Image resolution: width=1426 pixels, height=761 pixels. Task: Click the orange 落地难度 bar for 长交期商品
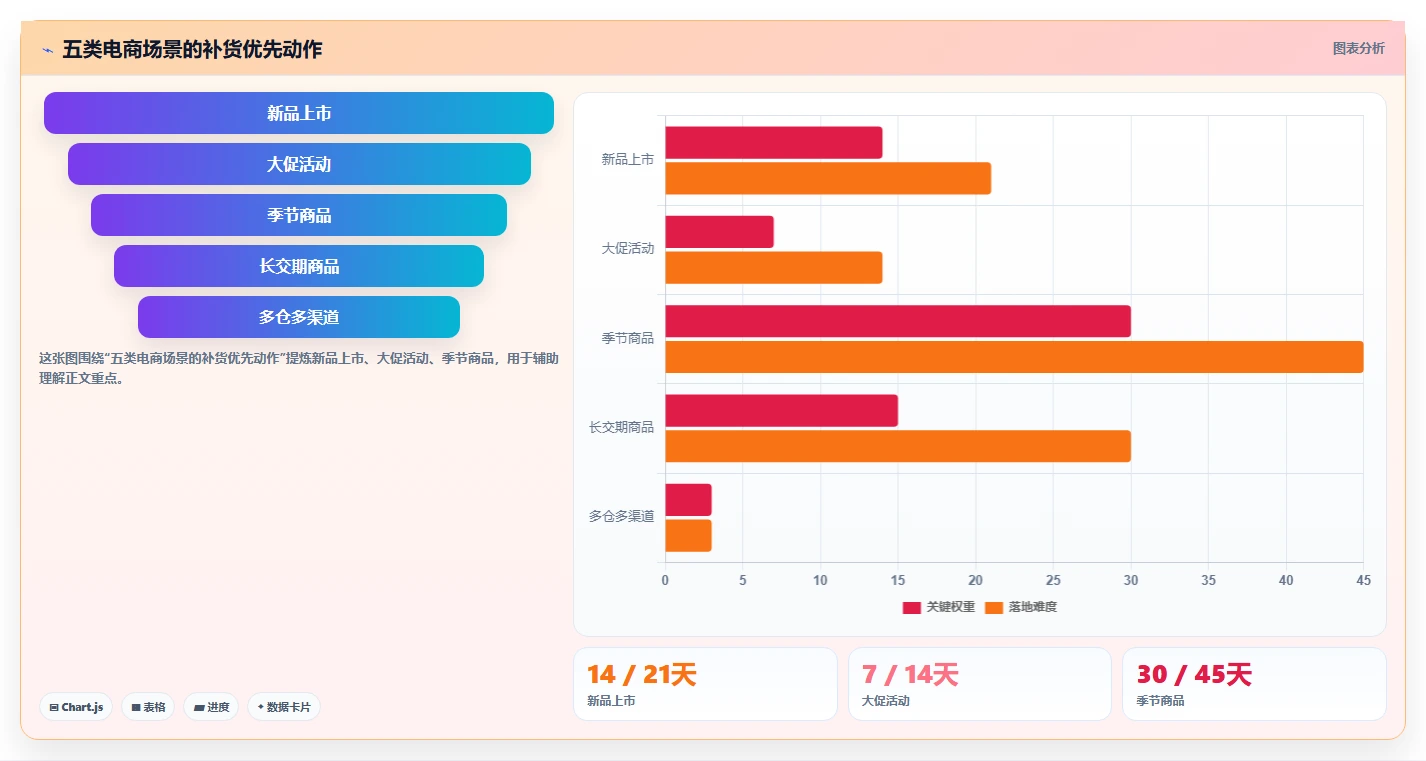coord(898,446)
